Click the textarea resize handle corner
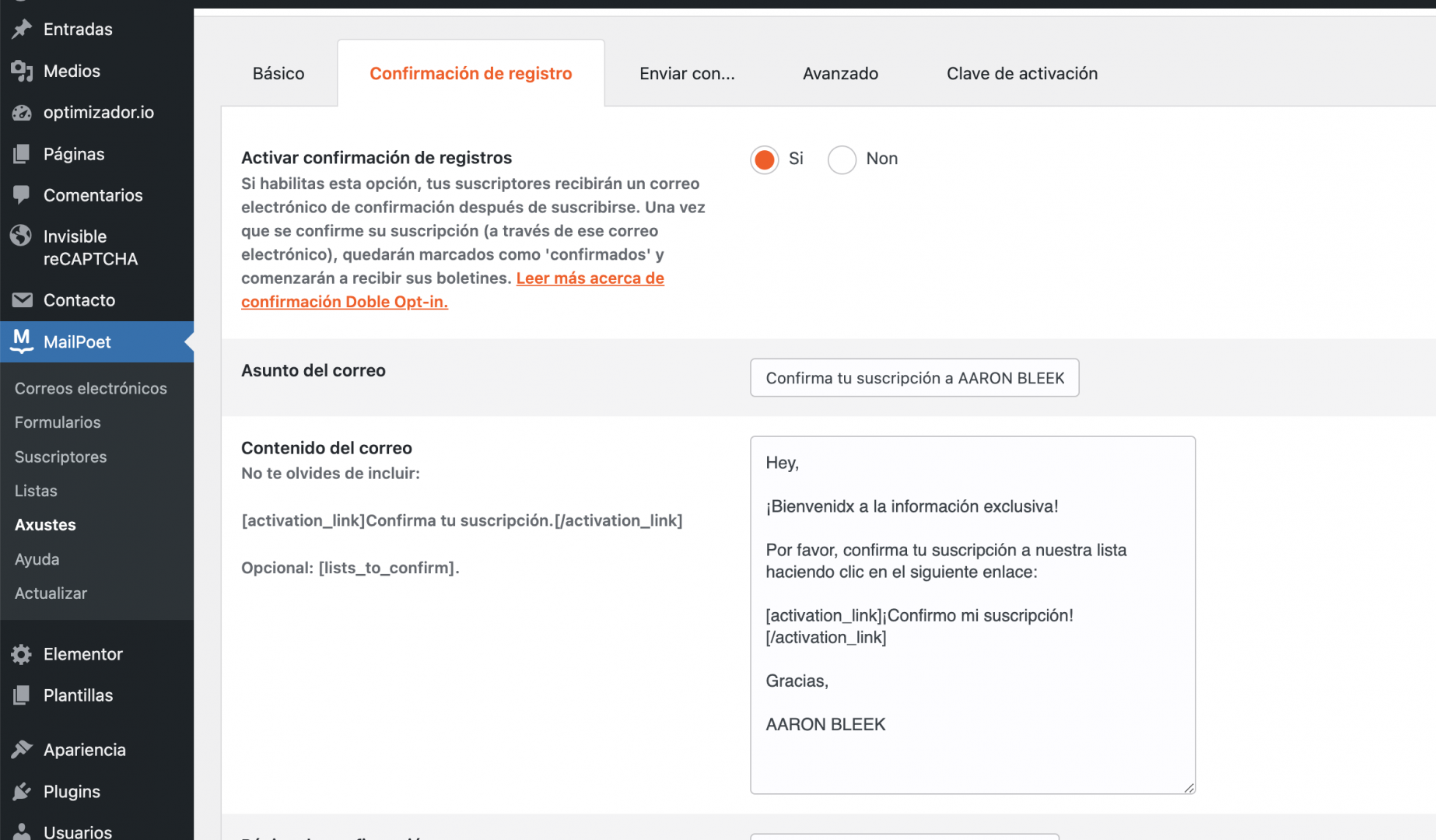This screenshot has height=840, width=1436. tap(1189, 788)
